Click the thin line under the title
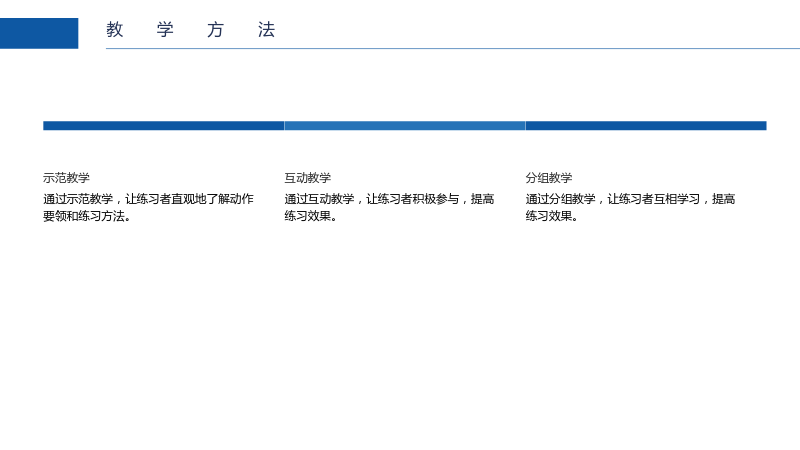The height and width of the screenshot is (450, 800). click(453, 48)
